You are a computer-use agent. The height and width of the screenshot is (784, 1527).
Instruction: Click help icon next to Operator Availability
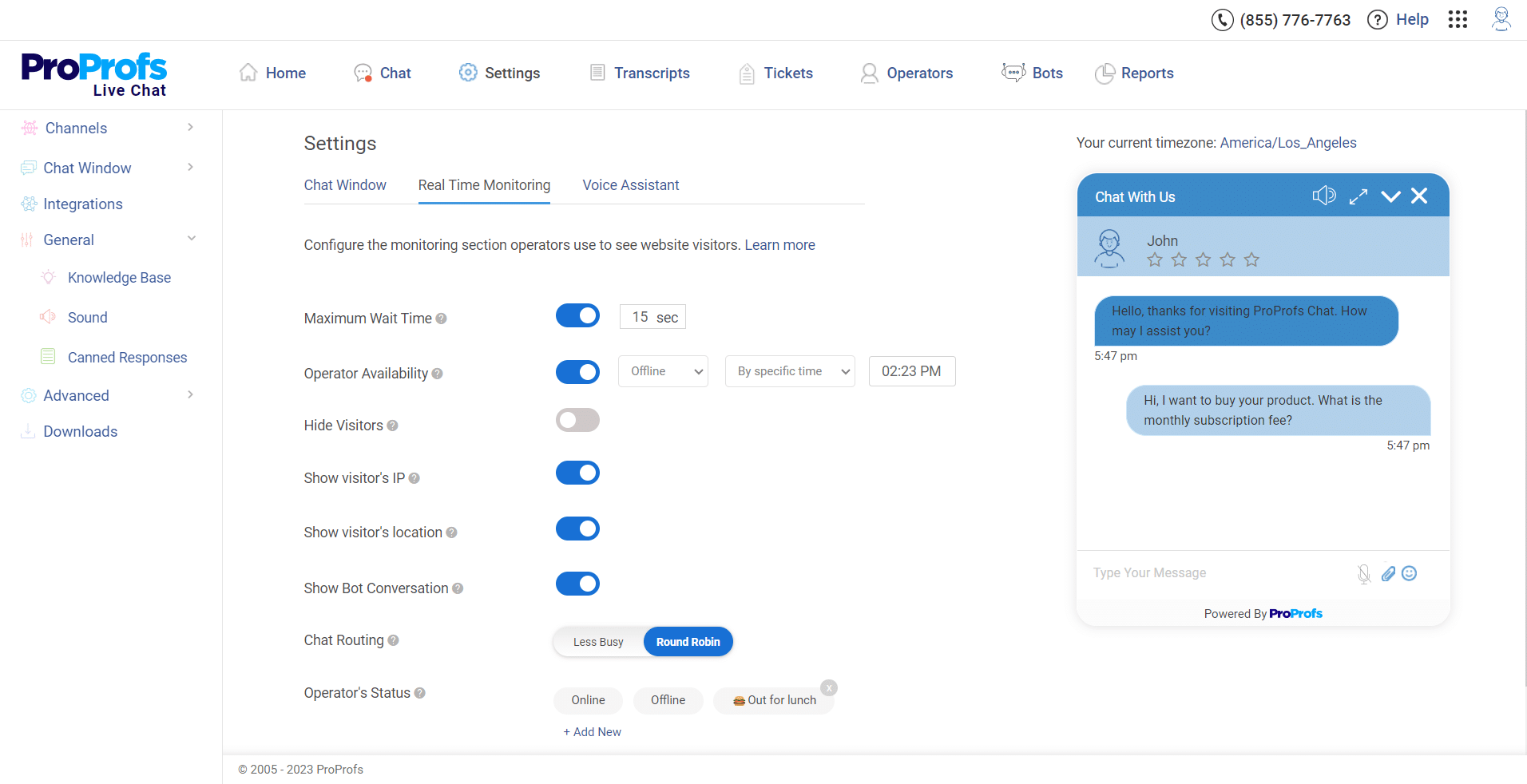[437, 374]
